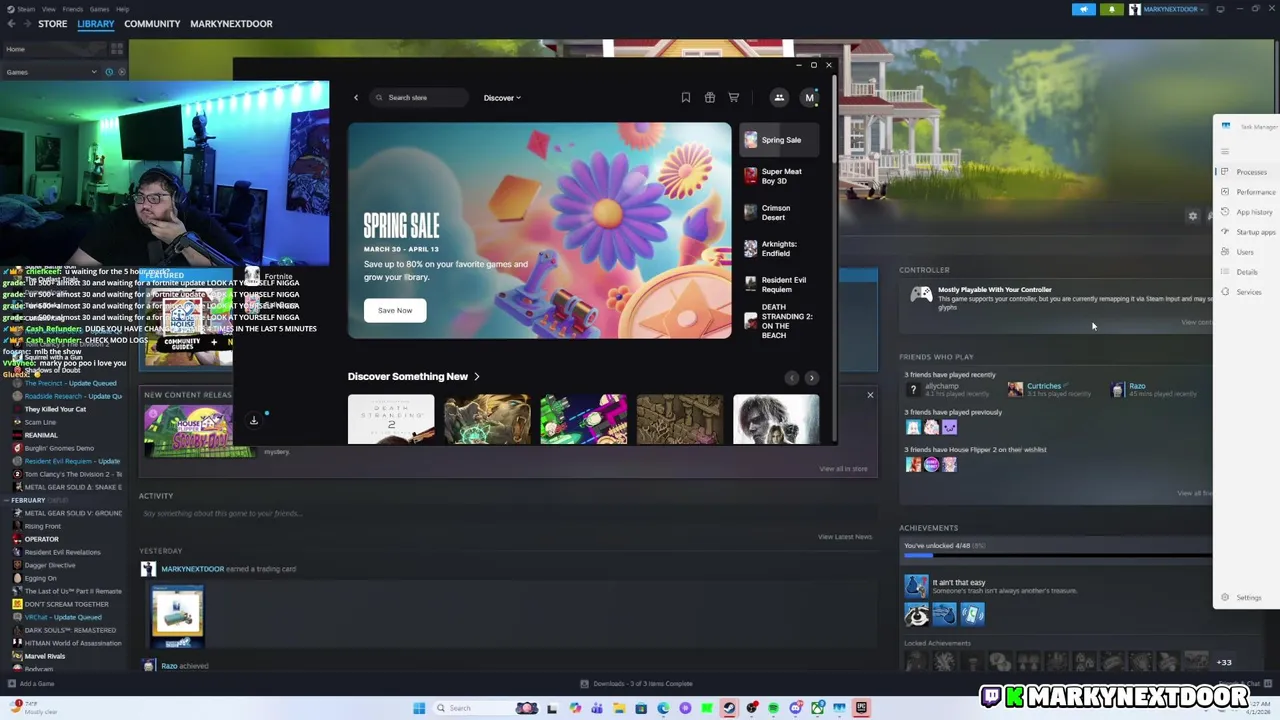
Task: Expand the Discover dropdown in Epic store
Action: coord(502,98)
